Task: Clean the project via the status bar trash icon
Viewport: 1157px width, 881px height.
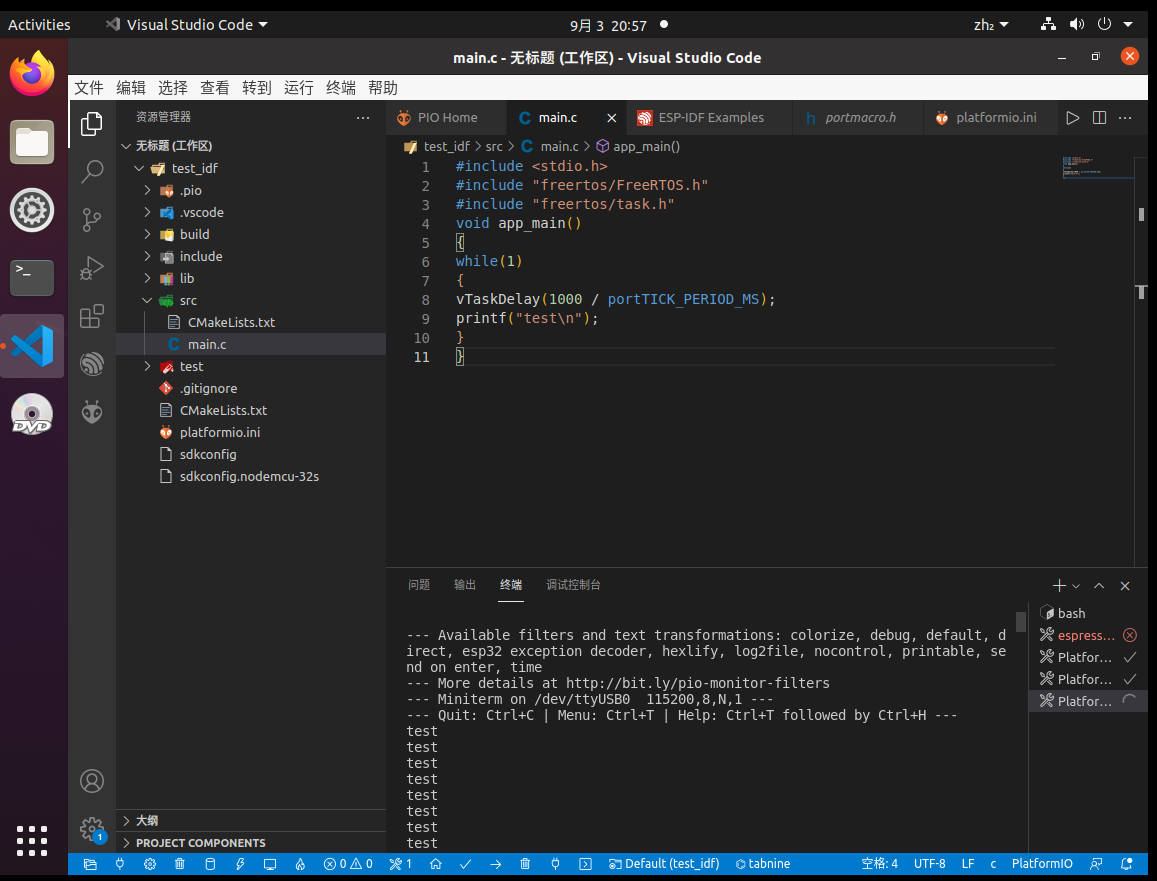Action: click(525, 863)
